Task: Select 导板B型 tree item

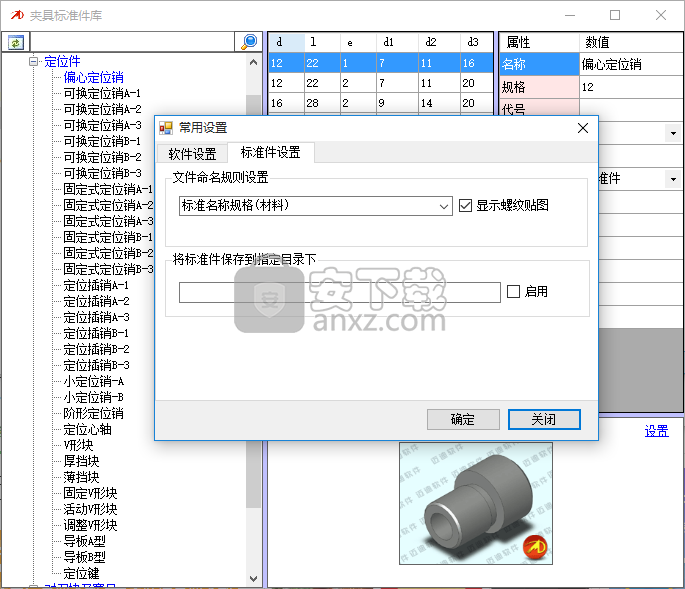Action: (84, 557)
